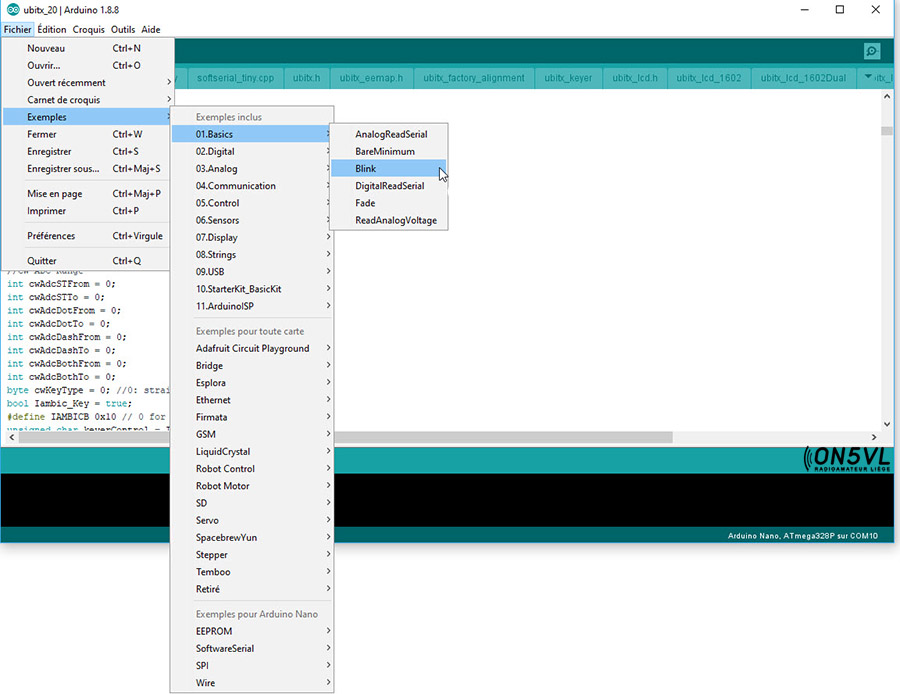
Task: Open Esplora library examples
Action: (x=251, y=383)
